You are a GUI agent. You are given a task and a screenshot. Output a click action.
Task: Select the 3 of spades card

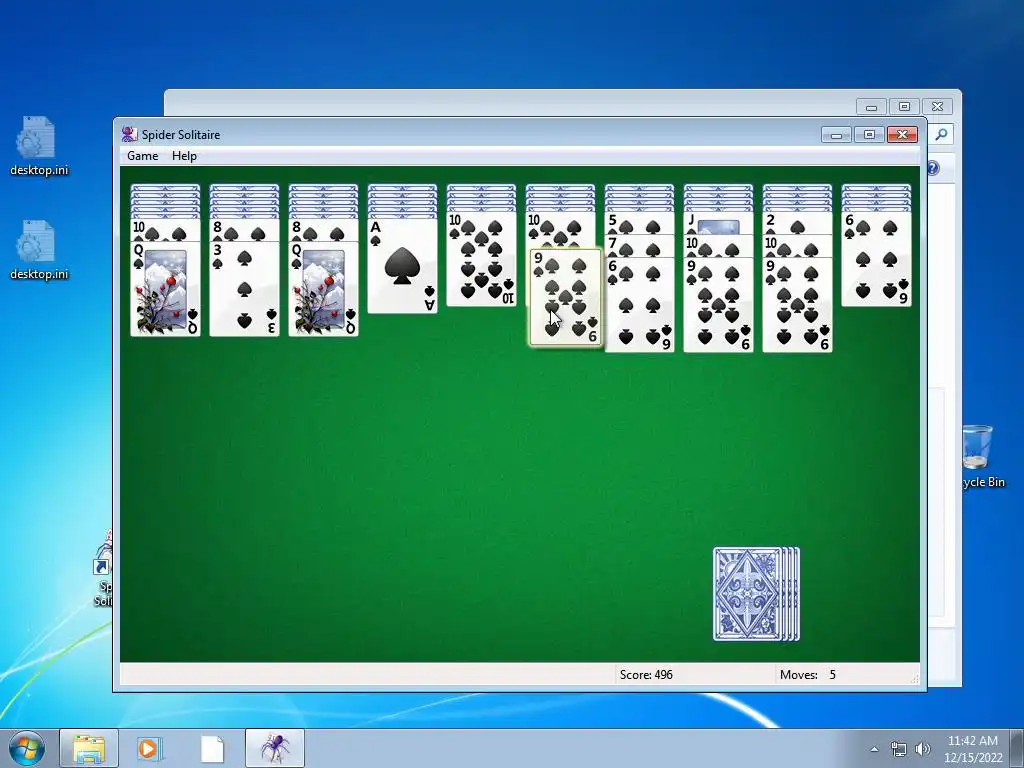(x=244, y=289)
